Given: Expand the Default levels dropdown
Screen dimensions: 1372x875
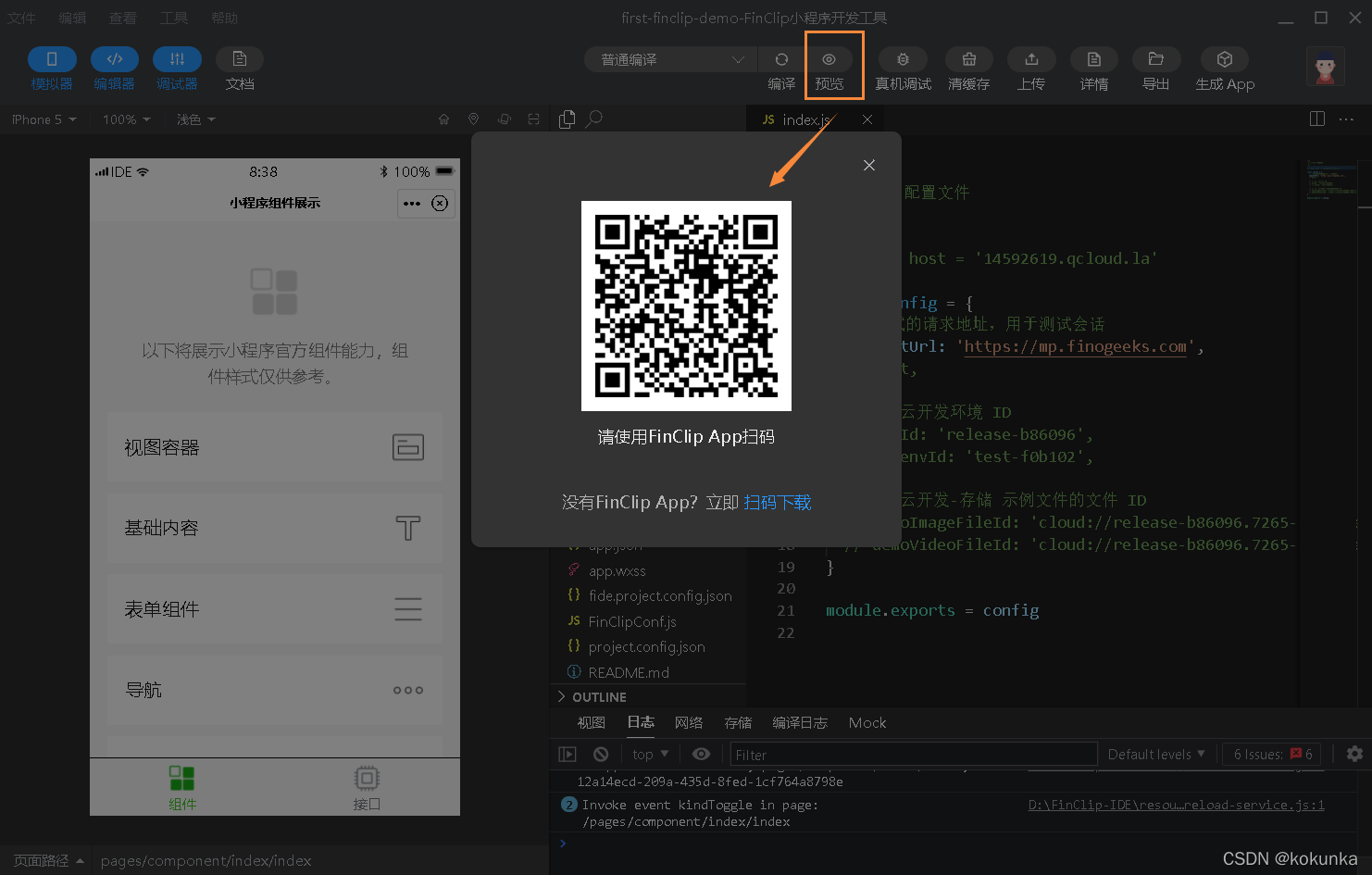Looking at the screenshot, I should [1154, 754].
